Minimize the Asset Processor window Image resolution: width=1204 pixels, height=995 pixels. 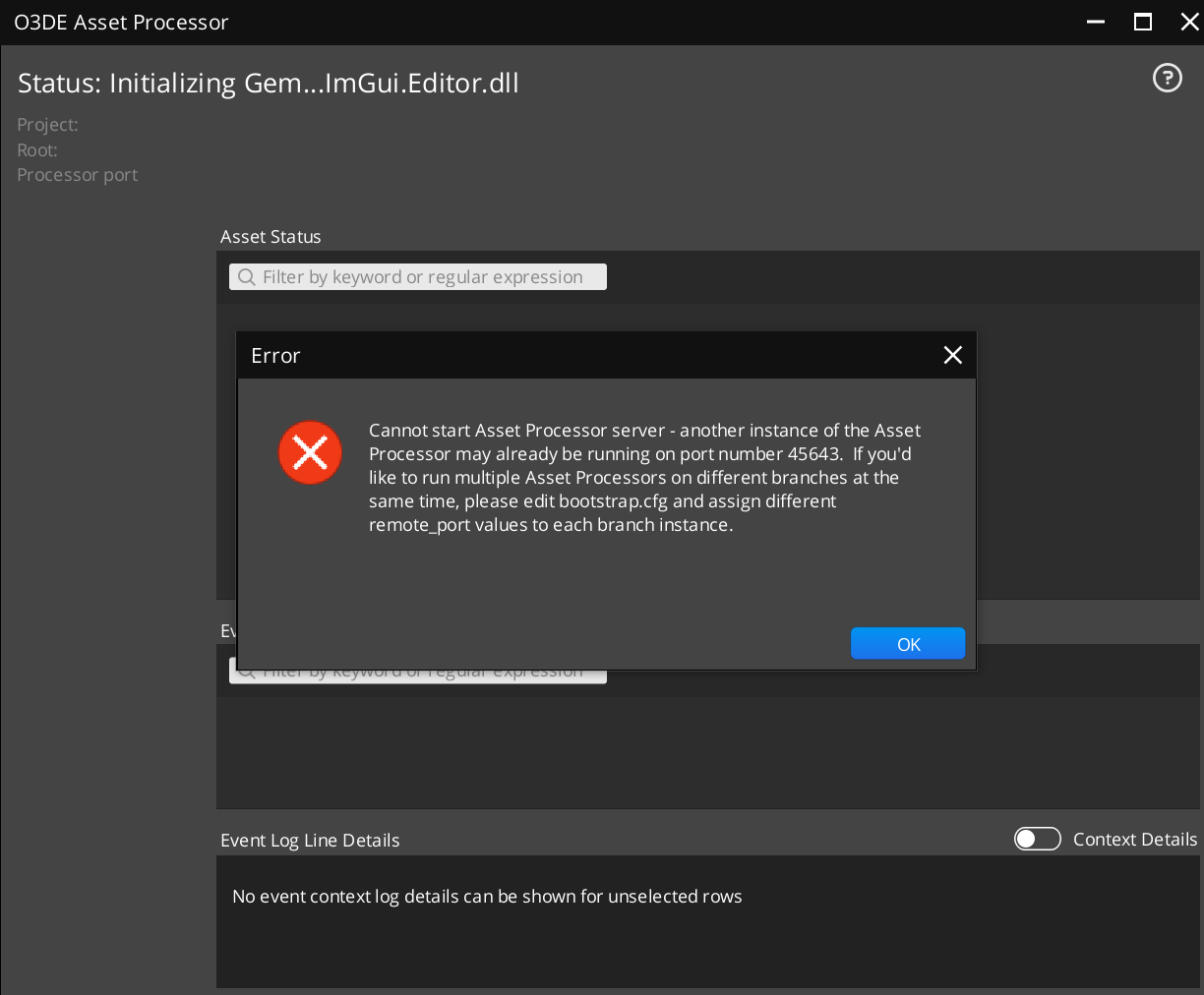point(1094,22)
